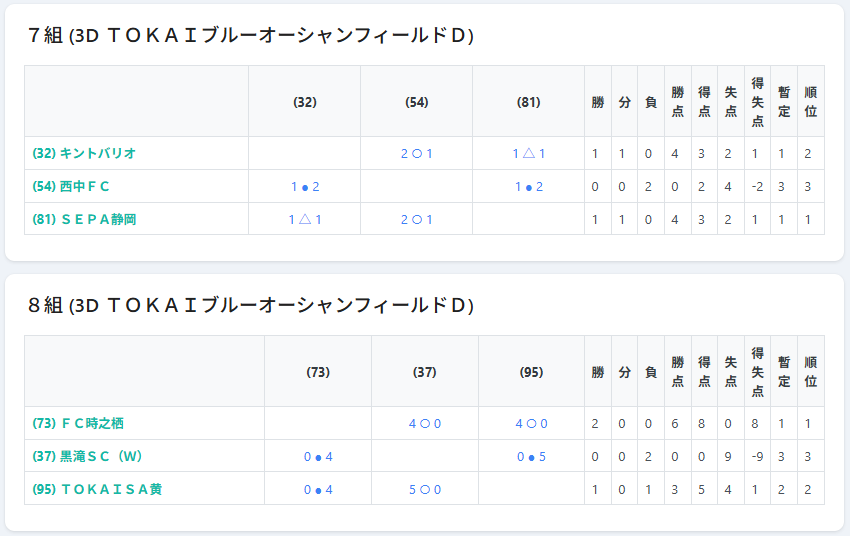Viewport: 850px width, 536px height.
Task: Click ＳＥＰＡ静岡's 1△1 score against (32)
Action: [x=305, y=220]
